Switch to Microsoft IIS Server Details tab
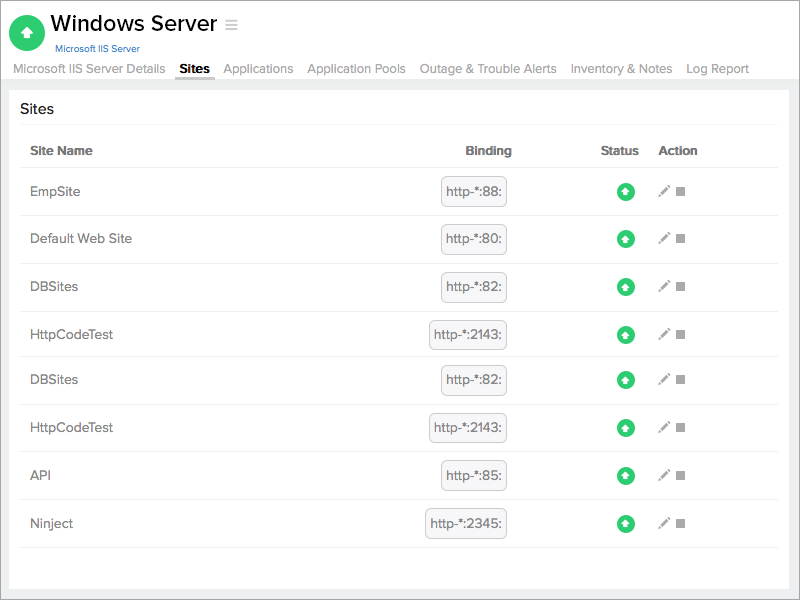Screen dimensions: 800x600 pyautogui.click(x=89, y=69)
